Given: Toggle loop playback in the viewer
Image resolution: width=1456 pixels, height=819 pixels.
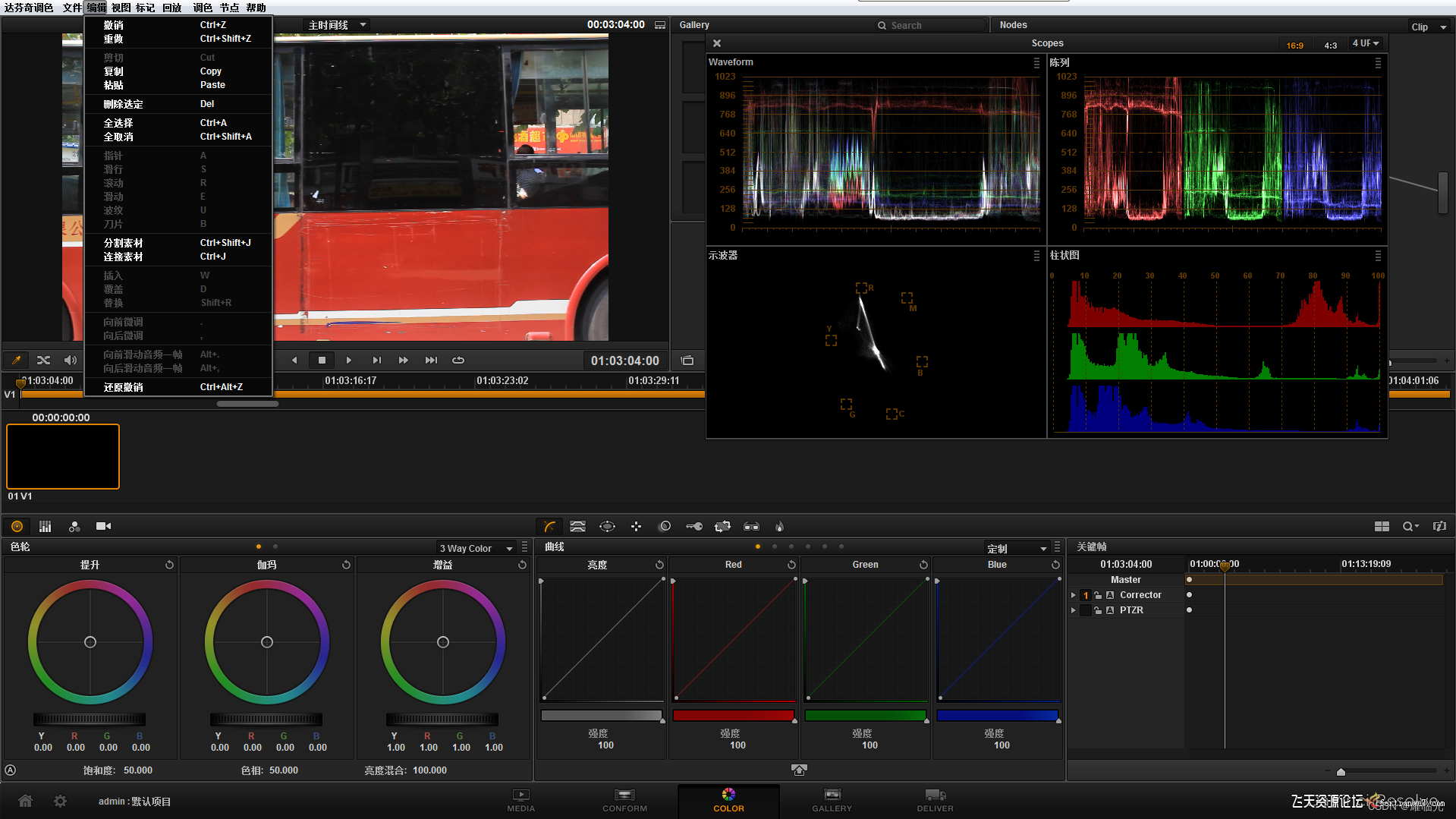Looking at the screenshot, I should pyautogui.click(x=458, y=360).
